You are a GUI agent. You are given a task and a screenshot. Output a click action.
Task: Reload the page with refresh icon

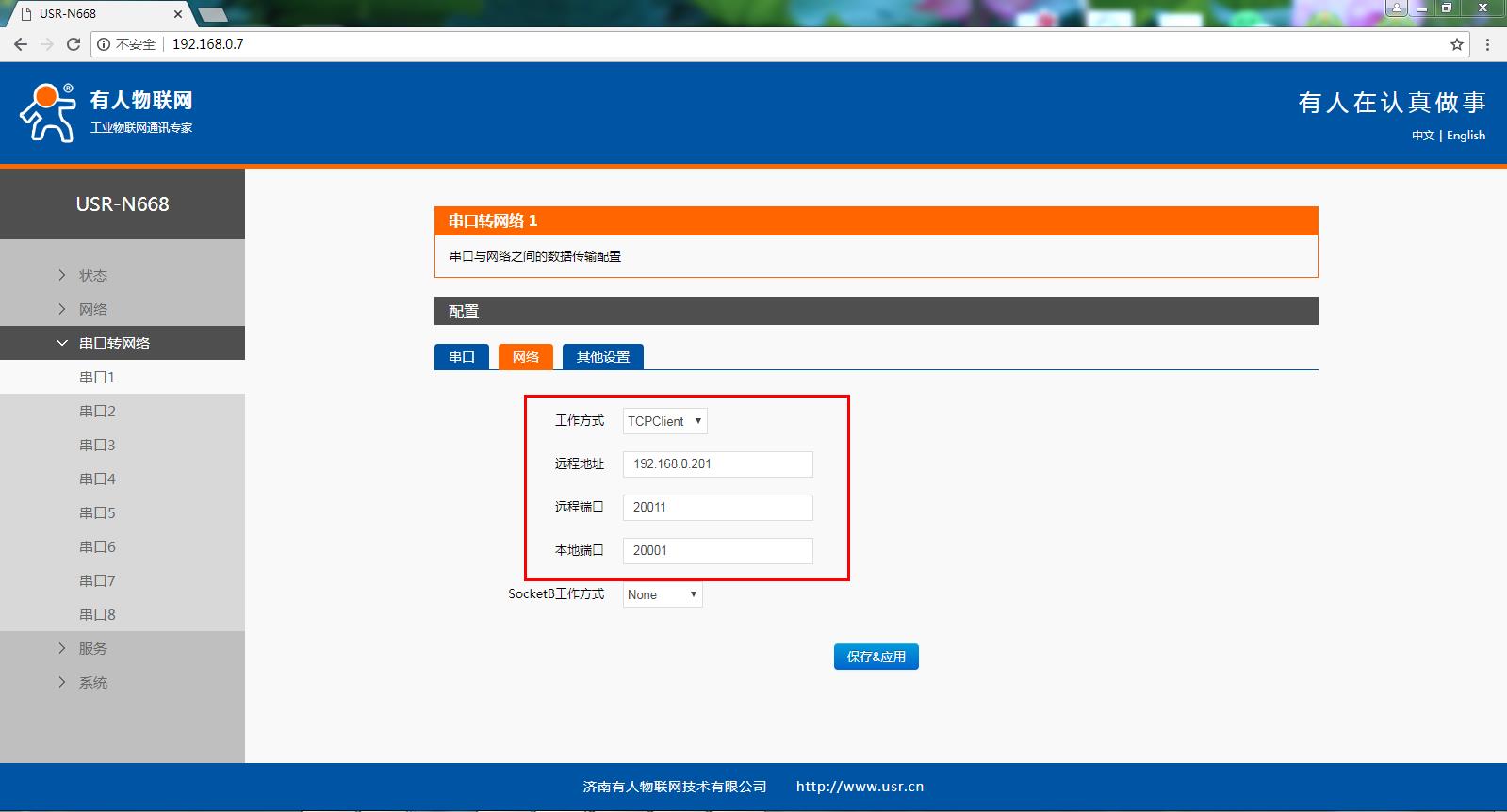pyautogui.click(x=73, y=44)
